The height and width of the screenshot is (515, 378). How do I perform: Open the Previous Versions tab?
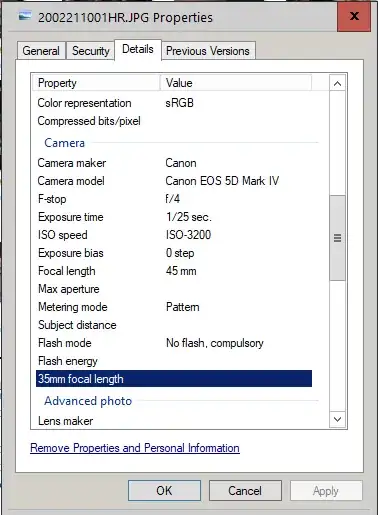[208, 51]
